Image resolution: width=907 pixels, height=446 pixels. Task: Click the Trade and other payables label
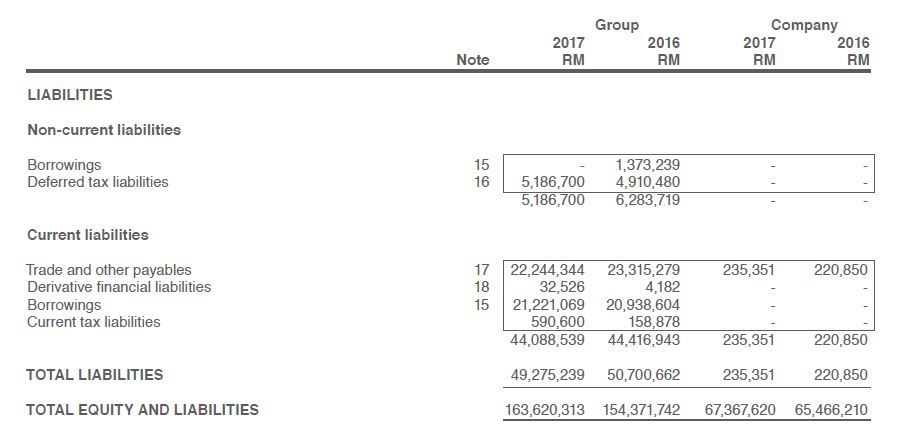click(108, 270)
